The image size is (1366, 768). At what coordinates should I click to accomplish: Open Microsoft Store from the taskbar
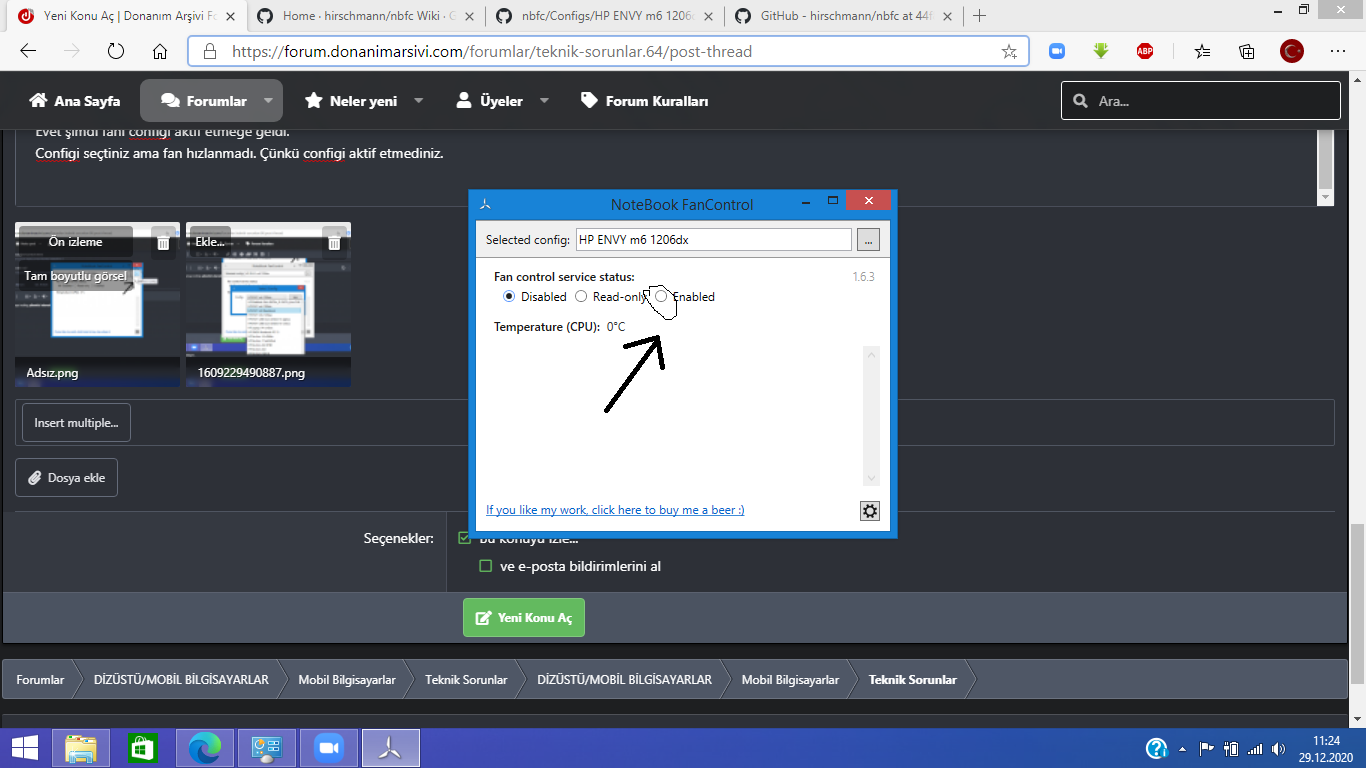[142, 748]
